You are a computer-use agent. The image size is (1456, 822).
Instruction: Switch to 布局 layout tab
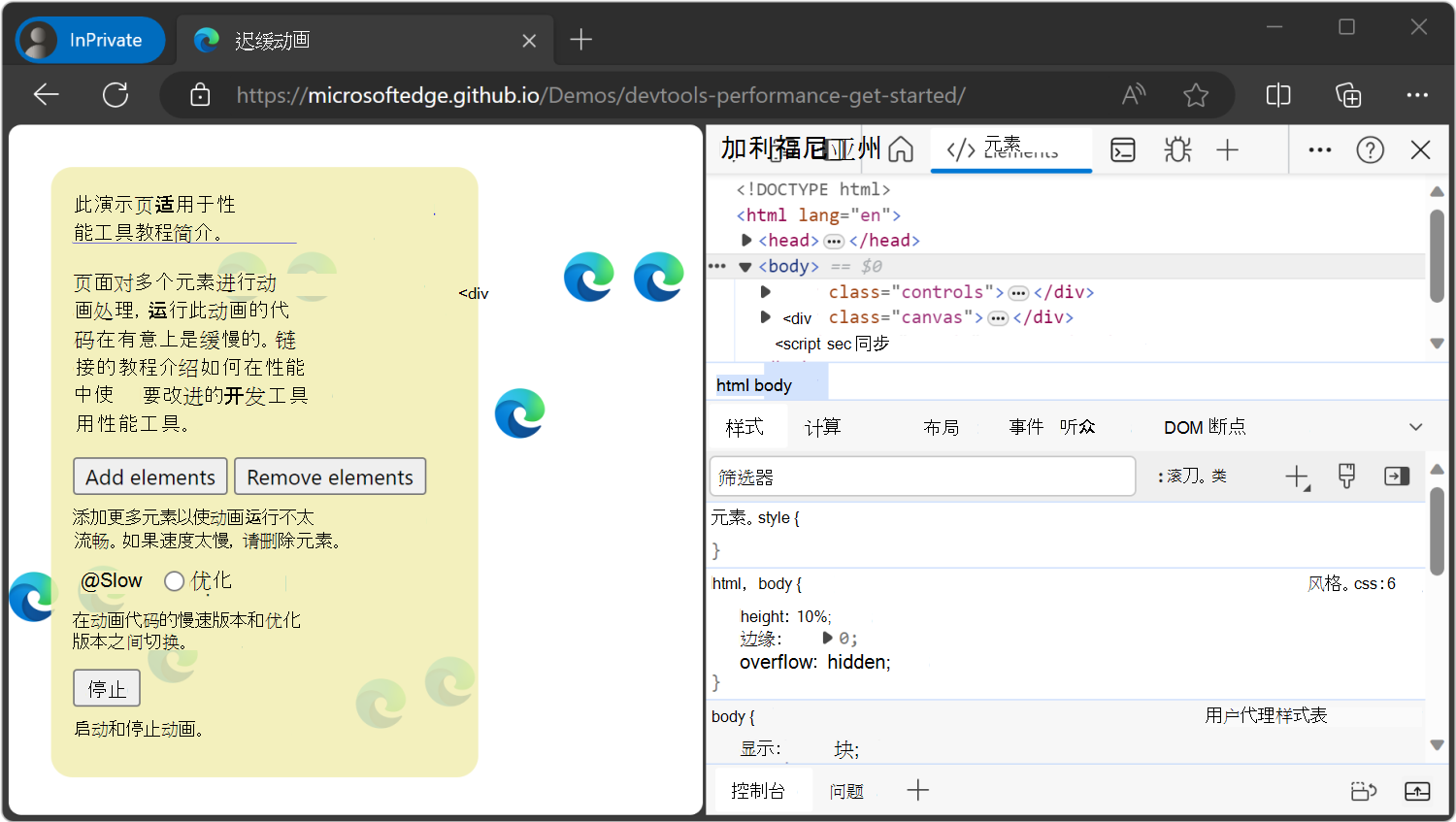click(x=941, y=427)
